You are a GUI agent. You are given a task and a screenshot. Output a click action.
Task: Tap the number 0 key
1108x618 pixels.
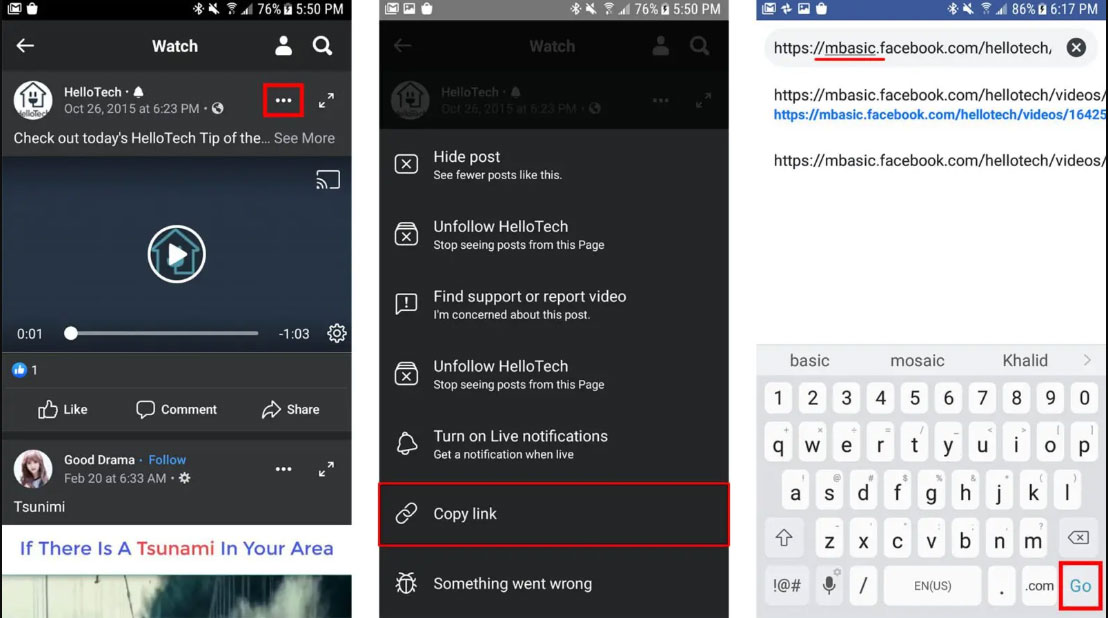(1084, 398)
